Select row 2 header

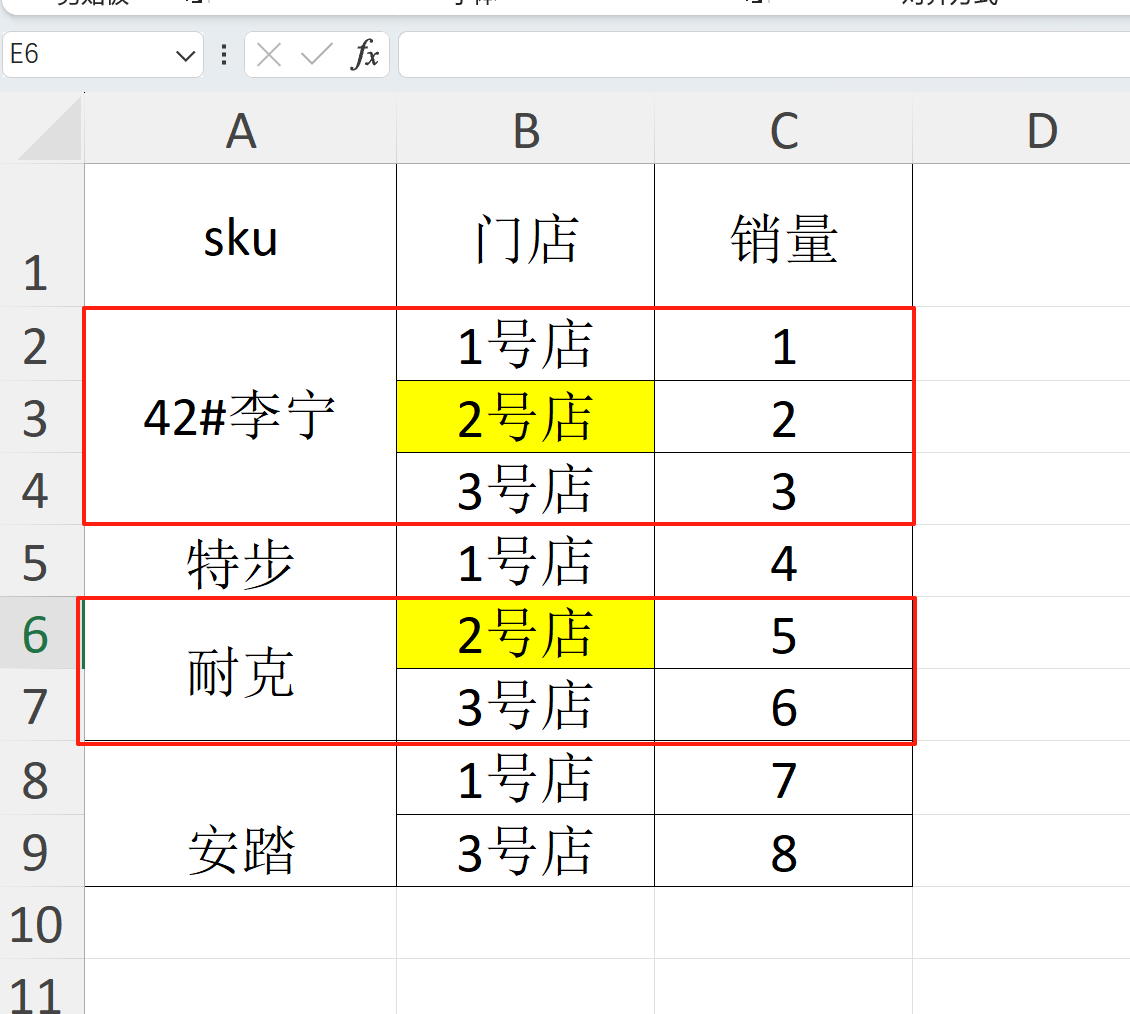click(x=42, y=344)
